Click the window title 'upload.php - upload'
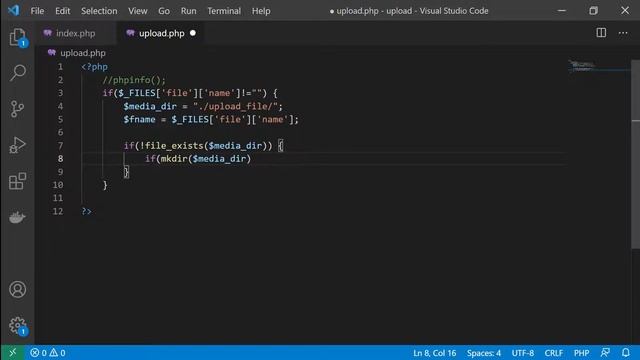This screenshot has height=360, width=640. (x=374, y=11)
